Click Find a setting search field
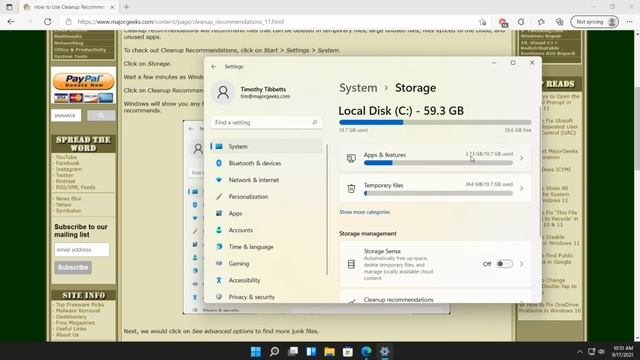The width and height of the screenshot is (640, 360). [x=266, y=122]
